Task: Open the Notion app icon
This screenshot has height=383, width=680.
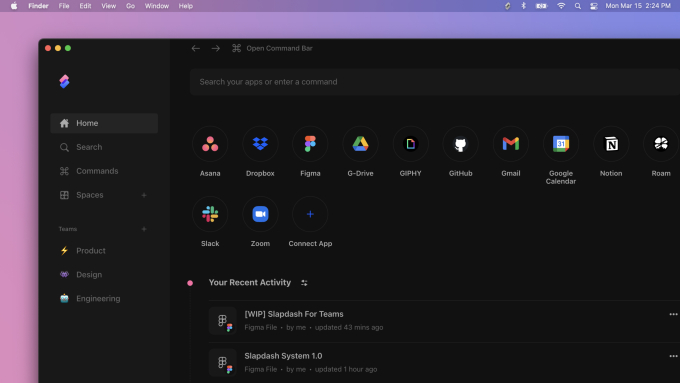Action: (611, 144)
